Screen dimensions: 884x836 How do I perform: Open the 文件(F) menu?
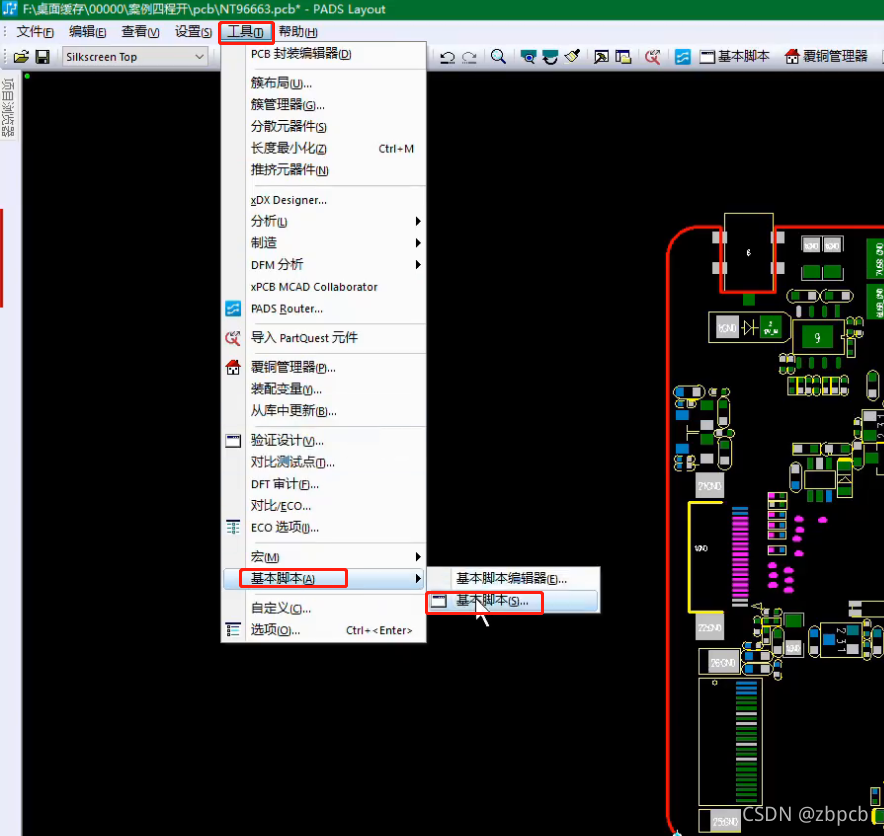[x=35, y=32]
